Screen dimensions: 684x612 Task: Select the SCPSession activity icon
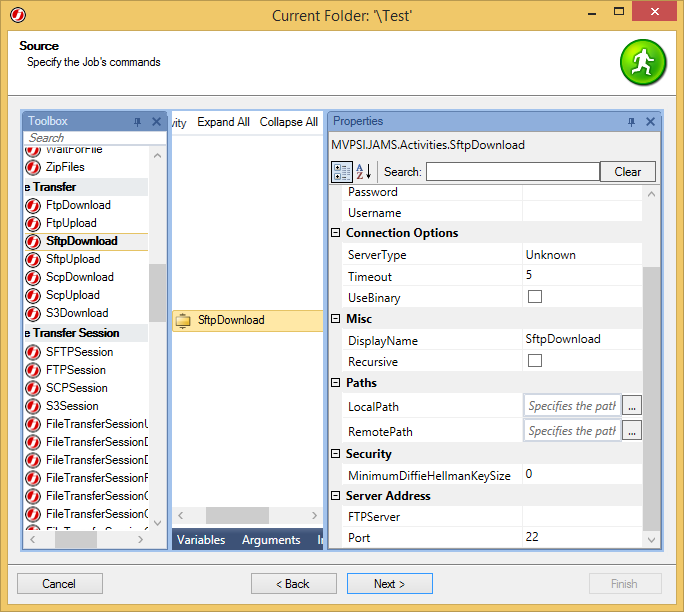click(33, 388)
